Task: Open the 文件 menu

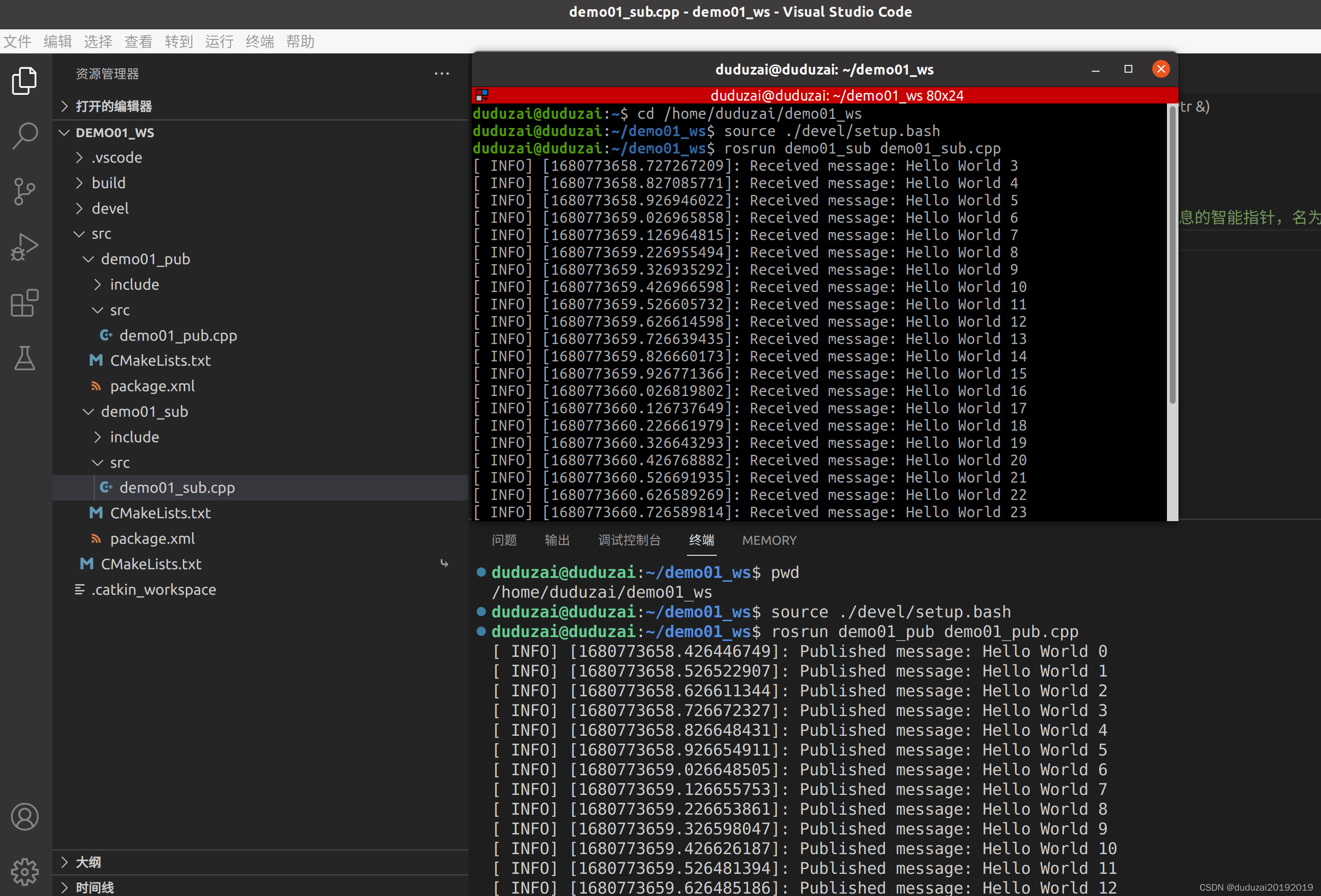Action: pos(18,41)
